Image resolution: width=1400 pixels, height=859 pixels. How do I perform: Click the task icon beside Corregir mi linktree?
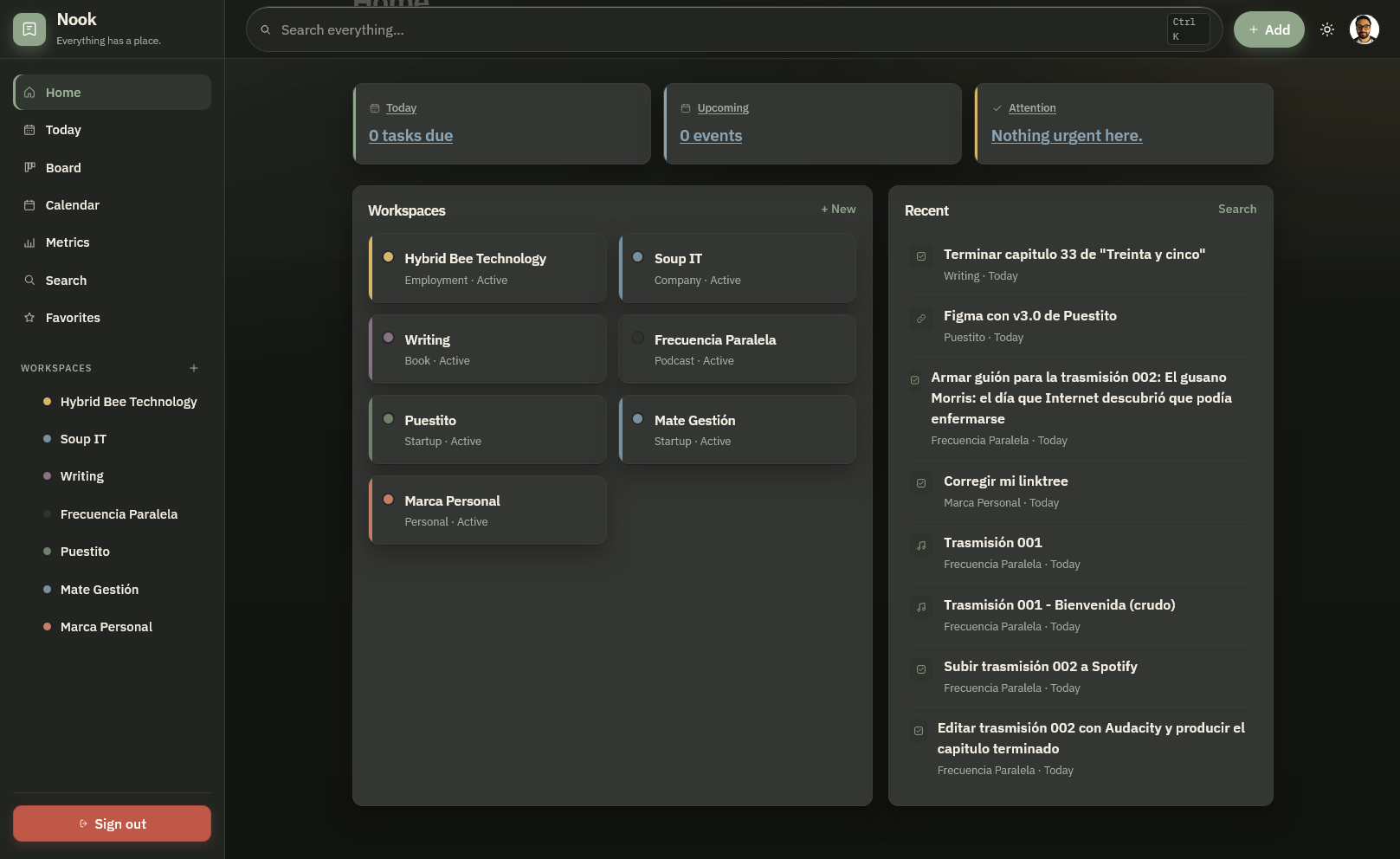pos(921,483)
